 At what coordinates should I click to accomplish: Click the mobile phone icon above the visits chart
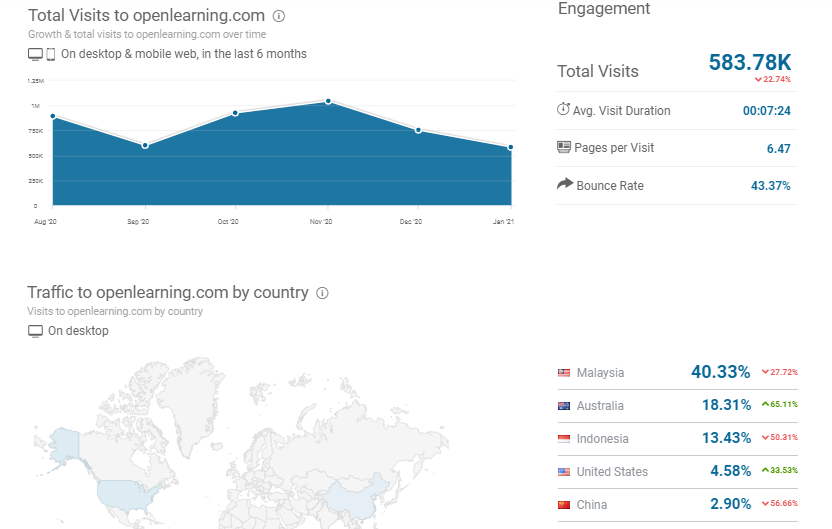(51, 54)
